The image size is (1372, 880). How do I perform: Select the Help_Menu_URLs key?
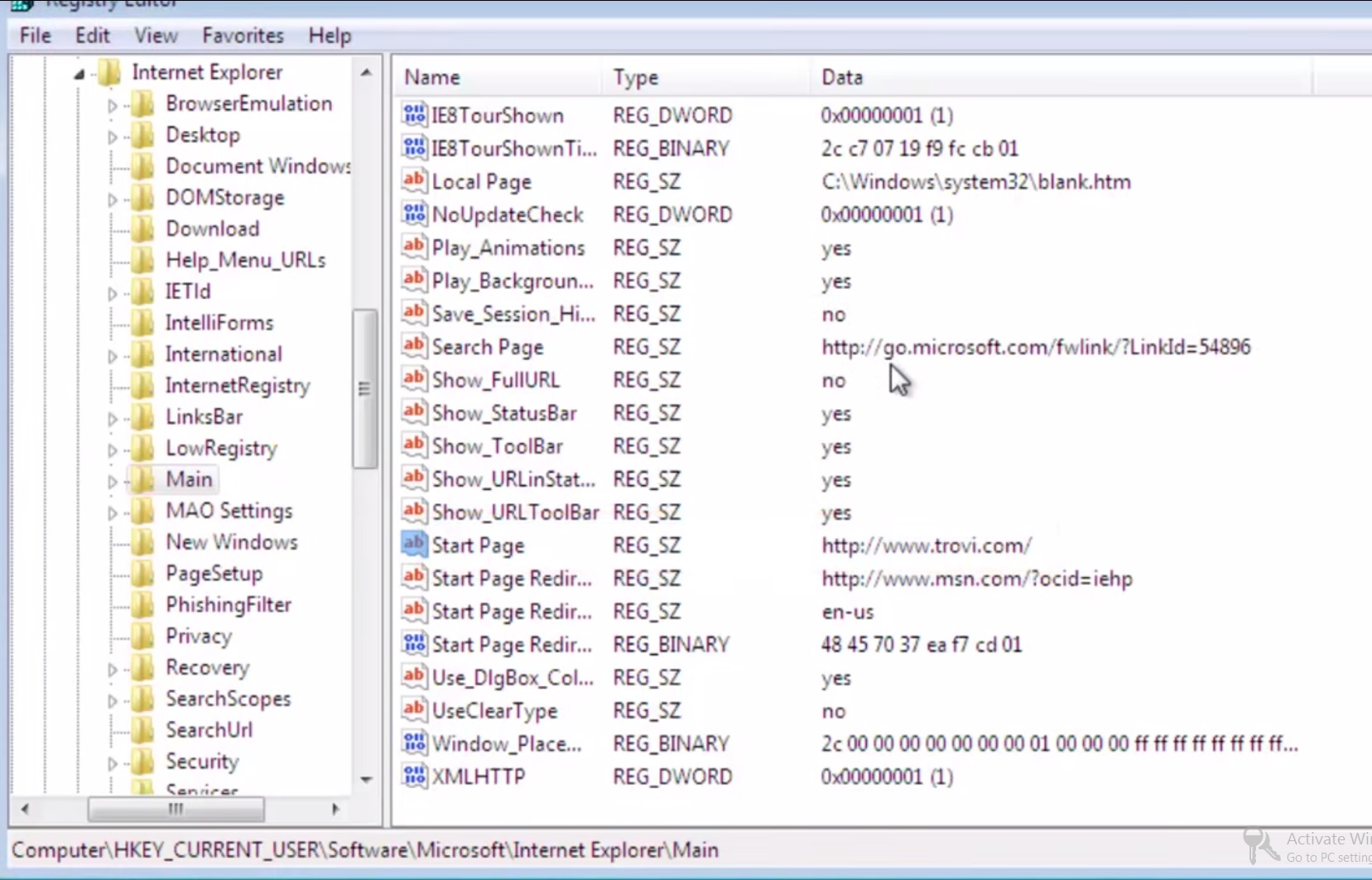click(x=246, y=261)
